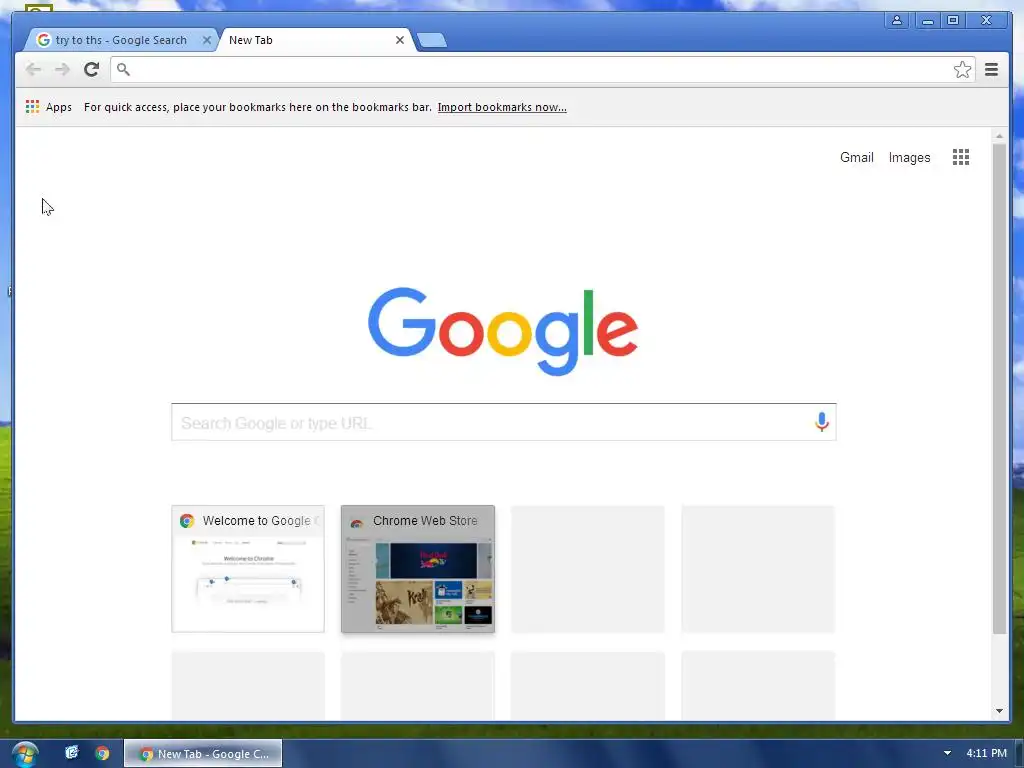The image size is (1024, 768).
Task: Click the 4:11 PM taskbar clock
Action: click(x=986, y=753)
